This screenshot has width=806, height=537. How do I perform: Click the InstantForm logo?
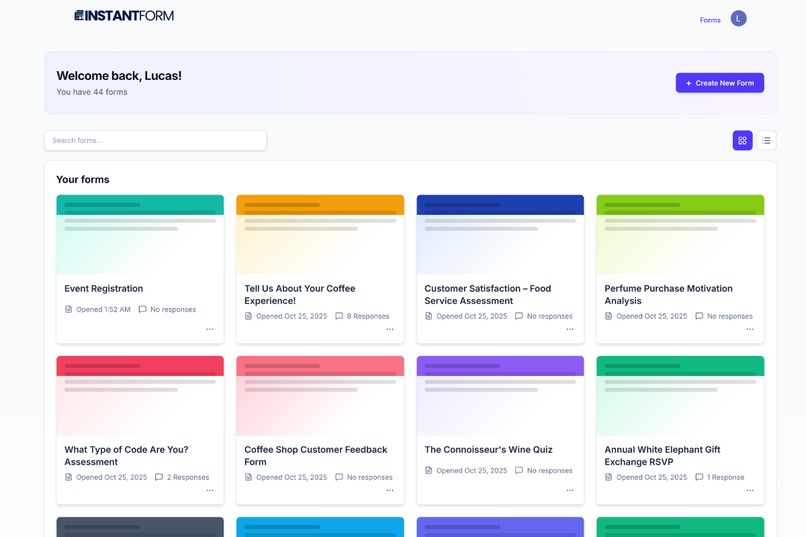124,16
